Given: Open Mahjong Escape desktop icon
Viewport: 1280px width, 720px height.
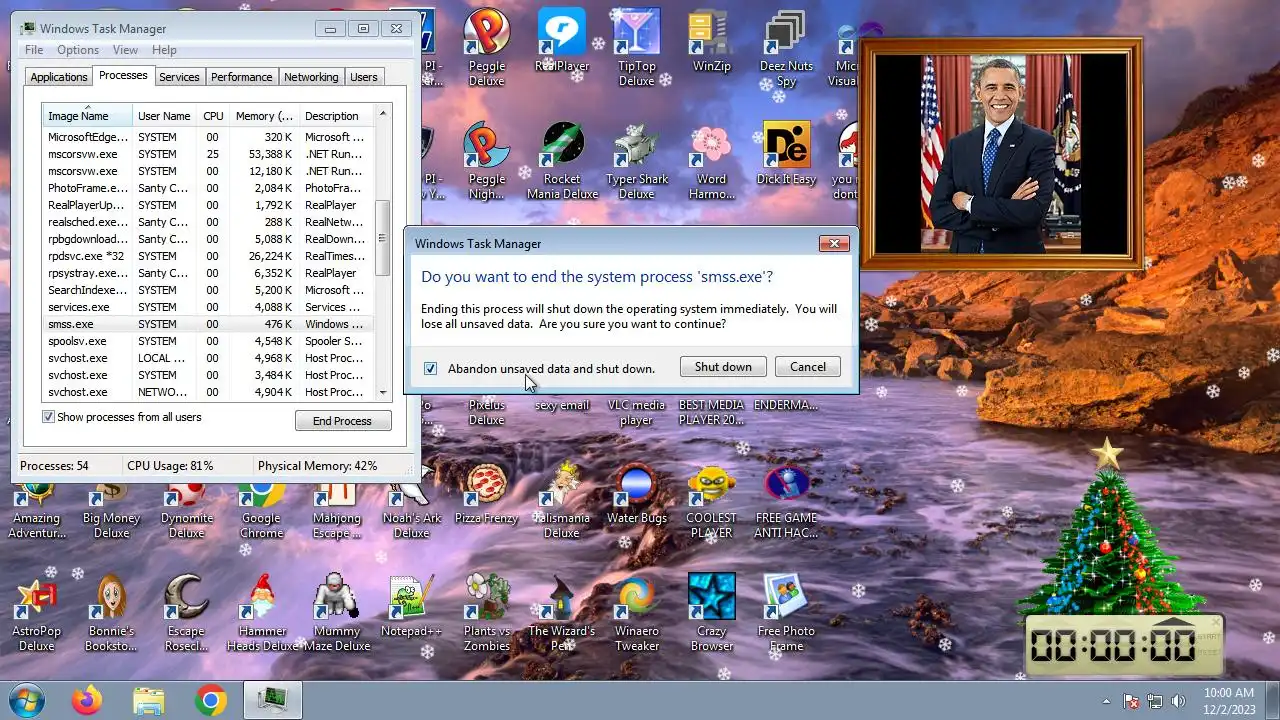Looking at the screenshot, I should [x=337, y=505].
